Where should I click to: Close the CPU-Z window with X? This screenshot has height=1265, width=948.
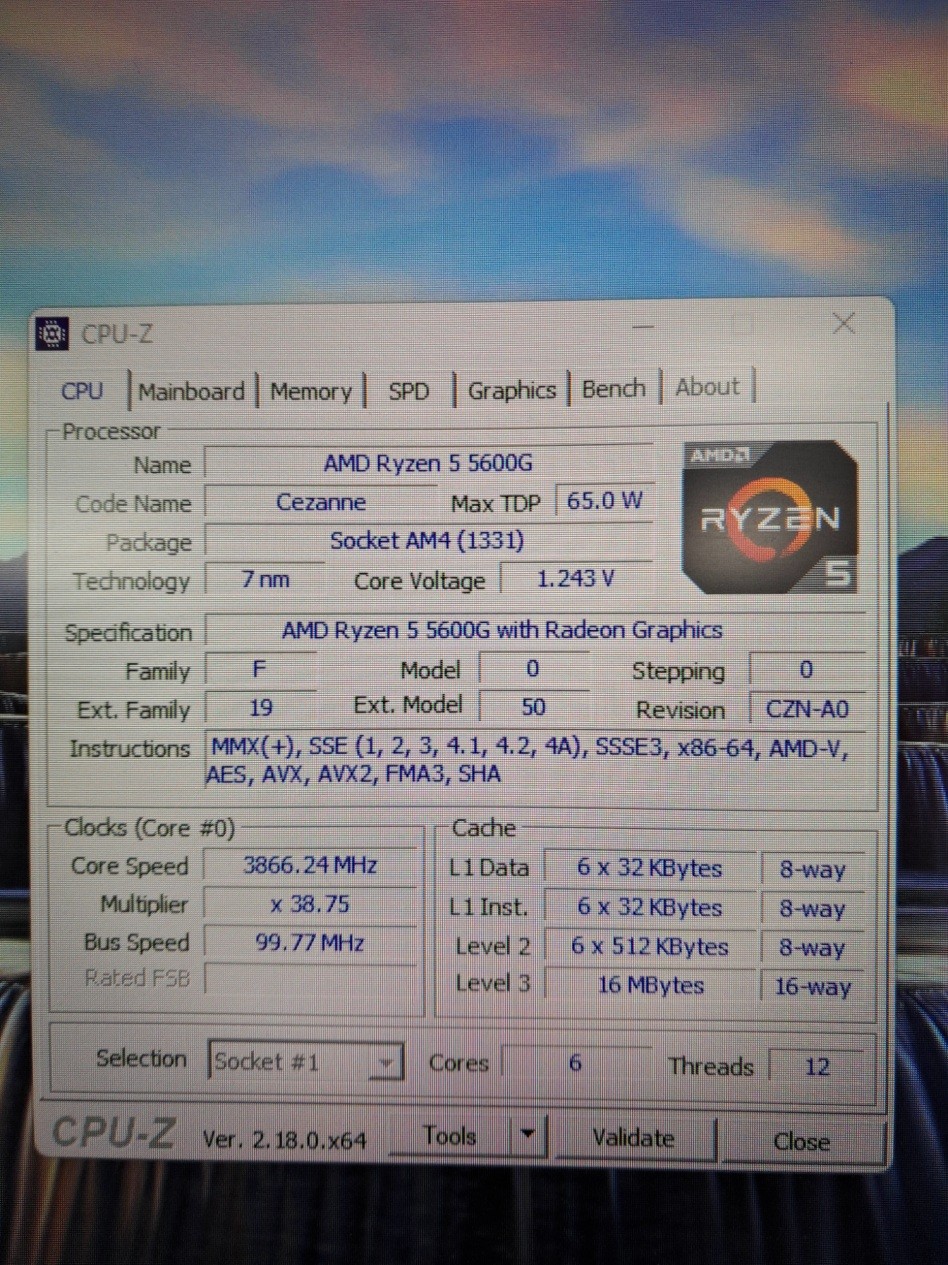[x=843, y=324]
